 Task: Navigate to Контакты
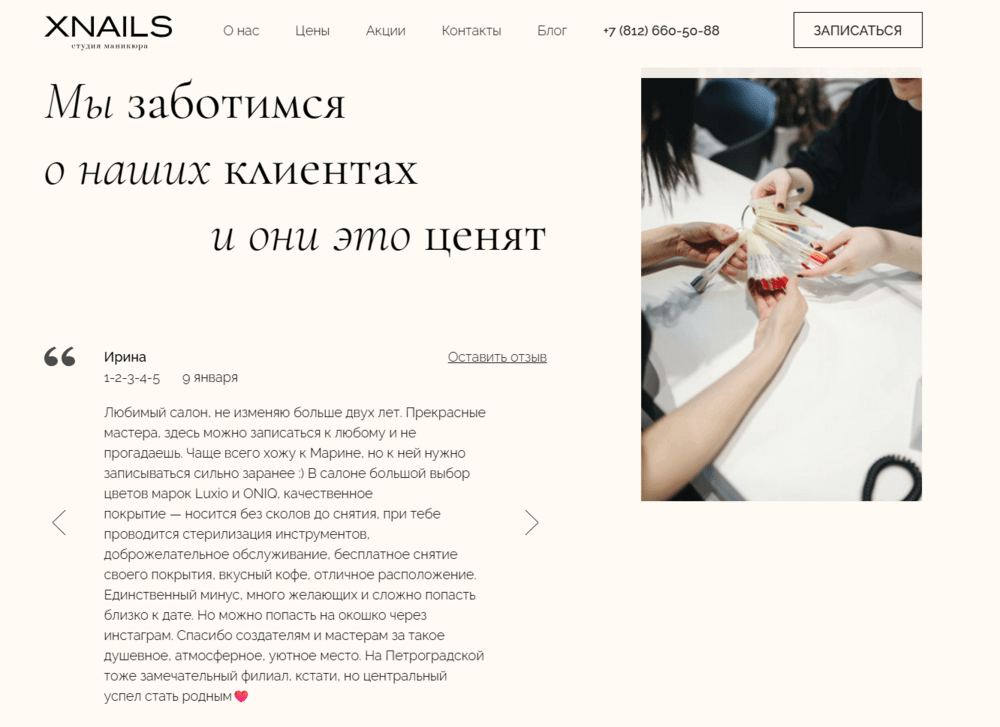tap(471, 31)
